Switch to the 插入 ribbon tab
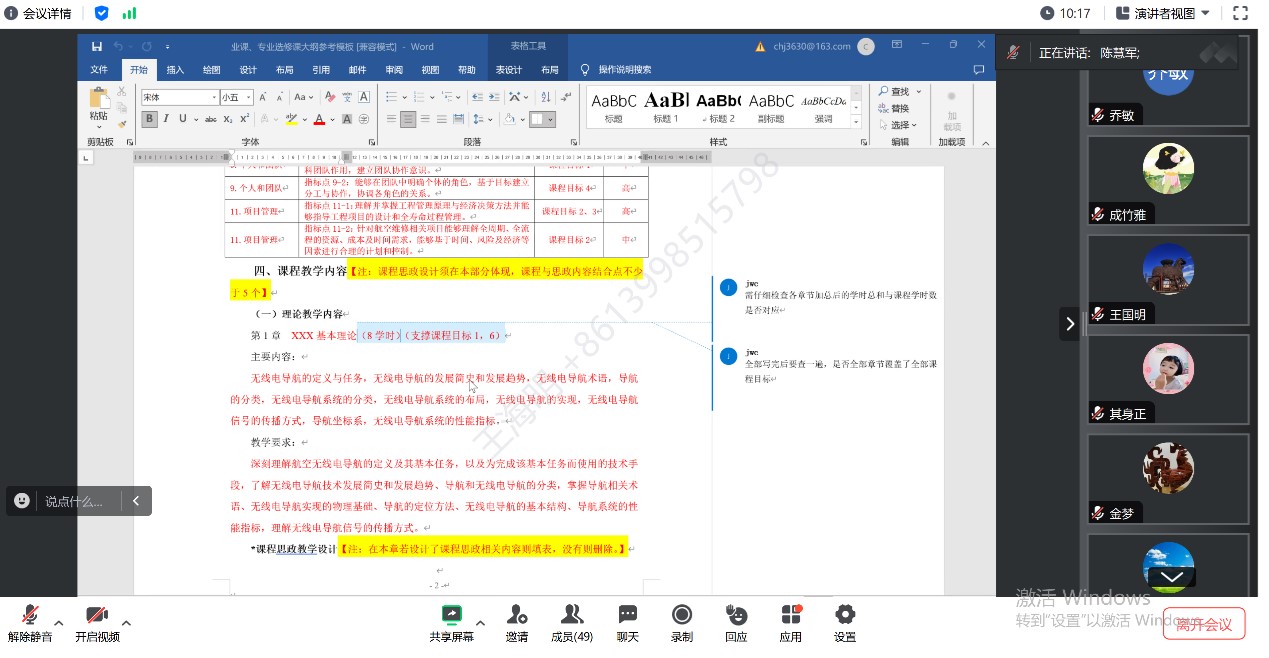 (x=175, y=70)
